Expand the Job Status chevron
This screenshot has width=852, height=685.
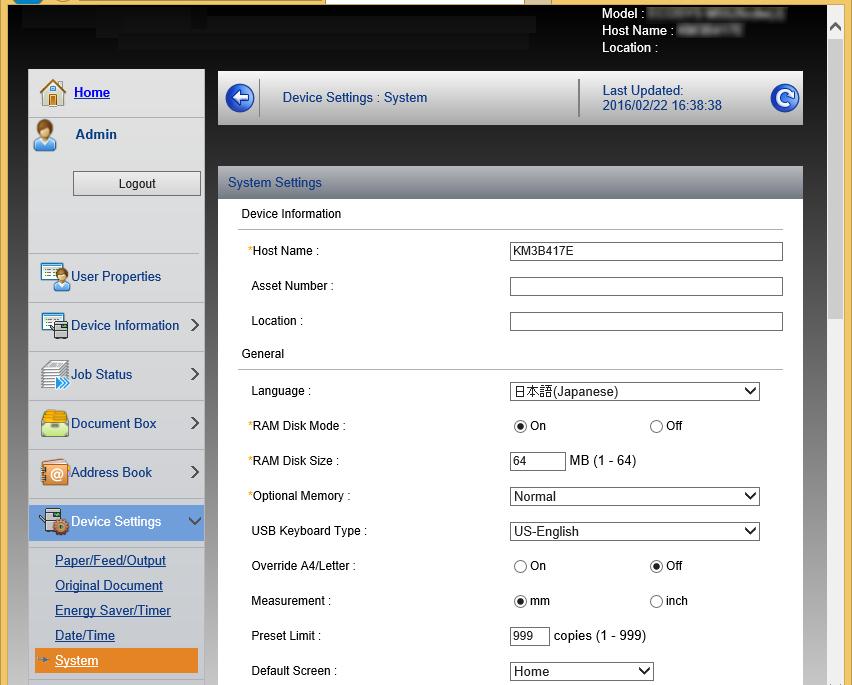(x=195, y=374)
